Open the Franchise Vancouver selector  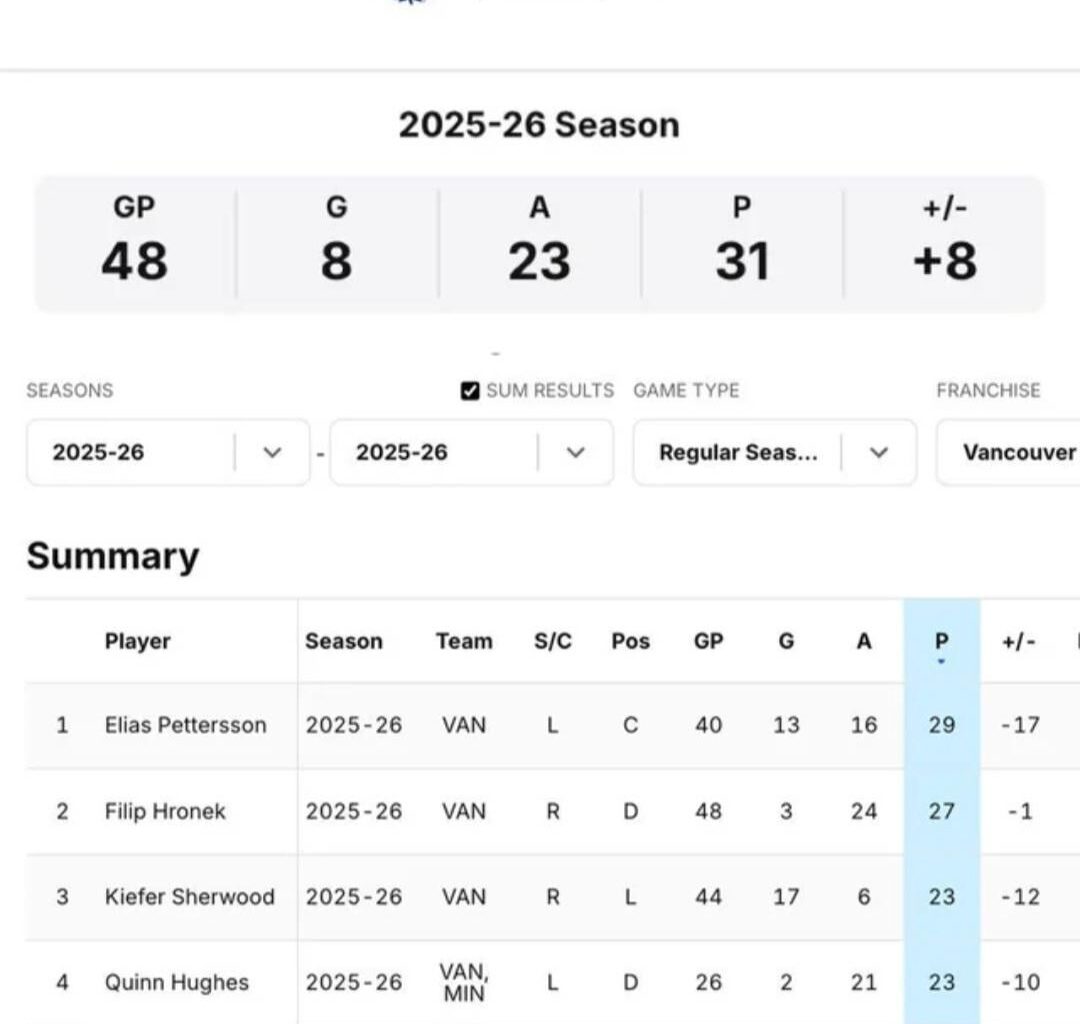tap(1010, 452)
